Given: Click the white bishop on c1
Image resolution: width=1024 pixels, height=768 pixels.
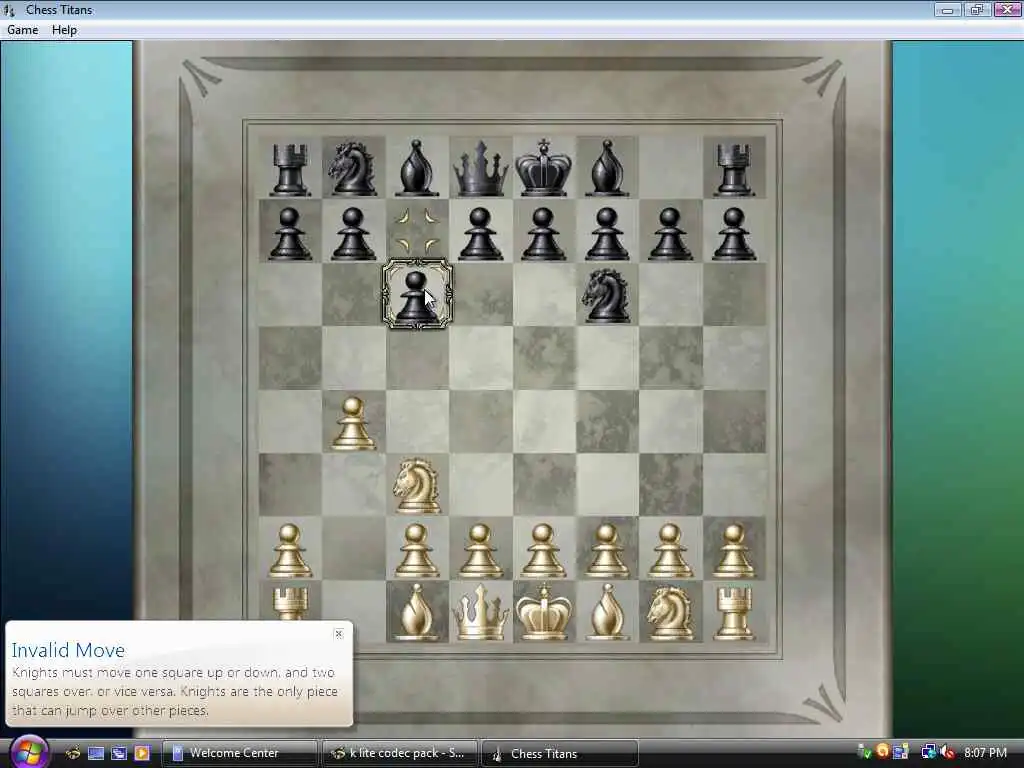Looking at the screenshot, I should 417,612.
